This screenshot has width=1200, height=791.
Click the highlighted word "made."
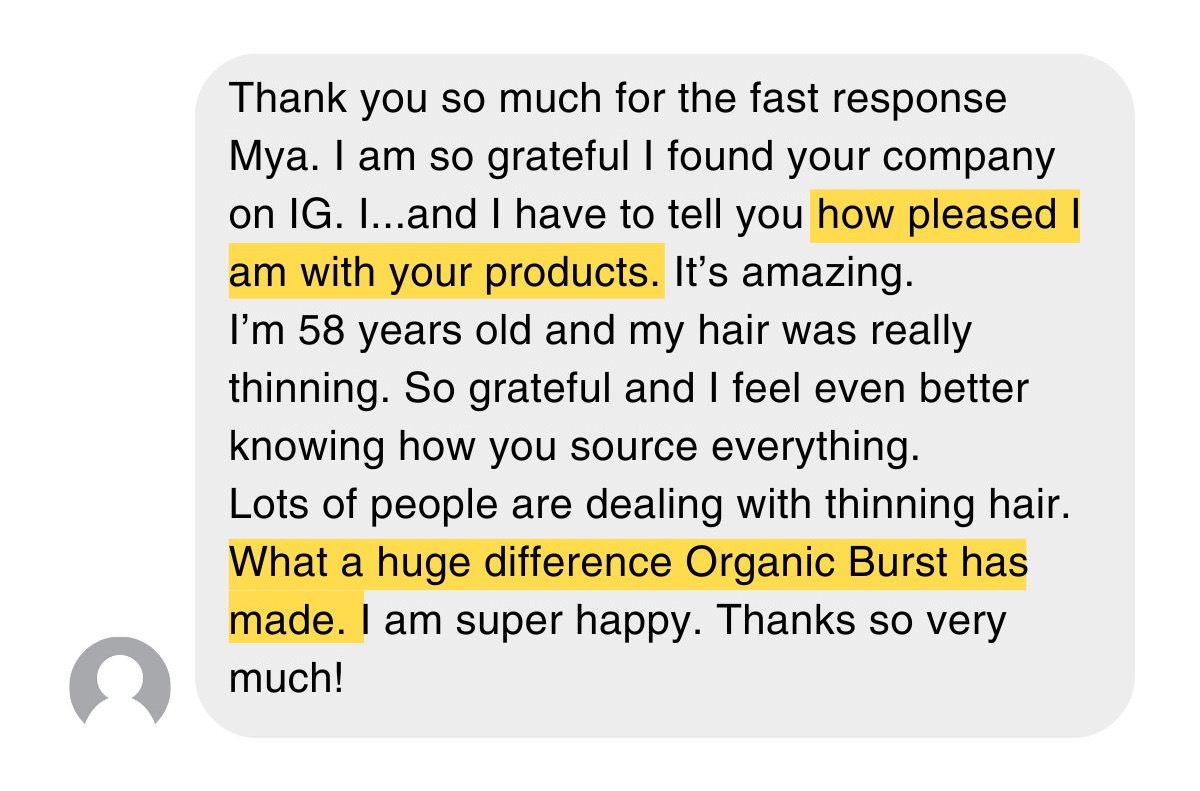pos(296,620)
